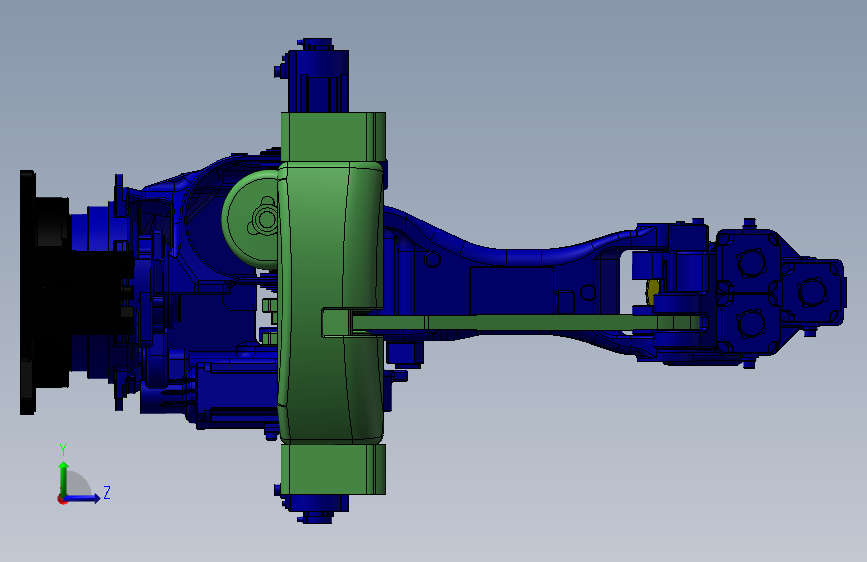Click the blue Z axis arrow of triad
The width and height of the screenshot is (867, 562).
tap(84, 498)
